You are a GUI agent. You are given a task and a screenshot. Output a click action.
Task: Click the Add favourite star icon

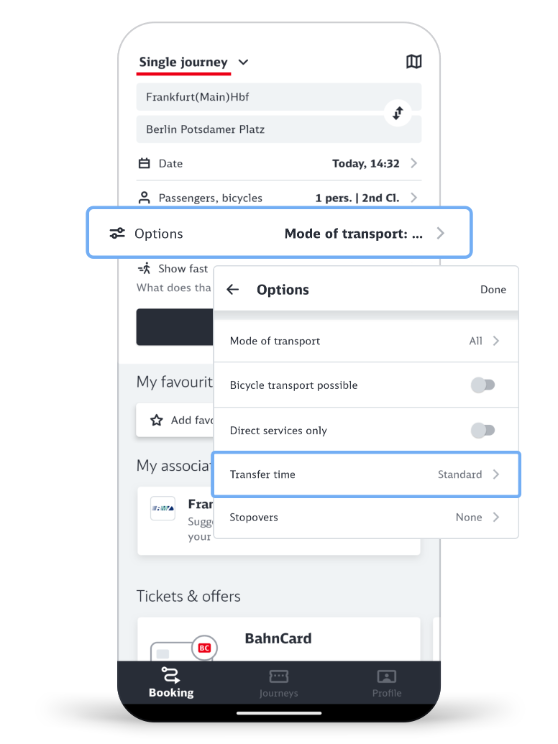156,420
